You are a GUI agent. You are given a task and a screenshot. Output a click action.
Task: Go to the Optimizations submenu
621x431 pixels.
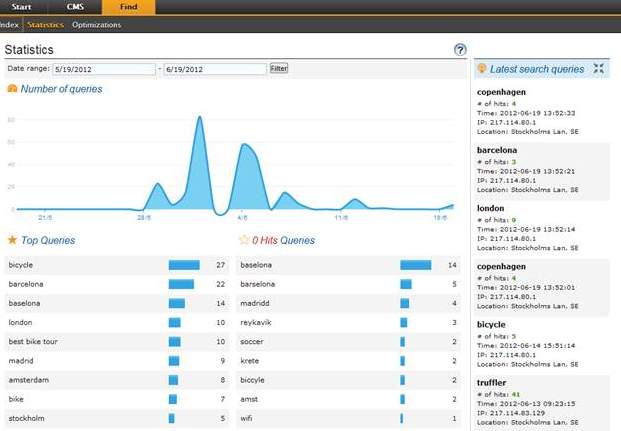tap(96, 24)
